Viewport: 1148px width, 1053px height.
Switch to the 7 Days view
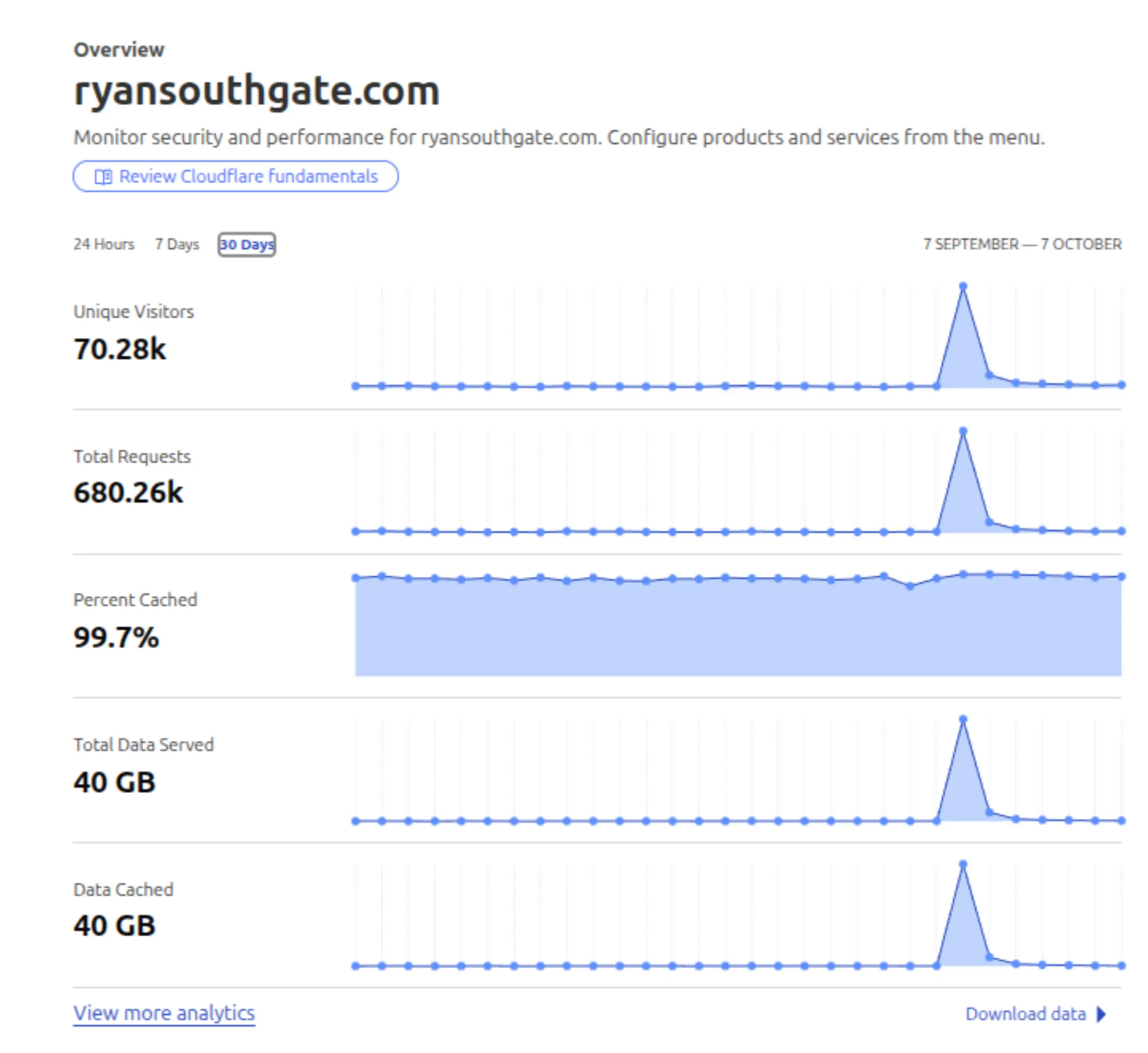pos(177,244)
